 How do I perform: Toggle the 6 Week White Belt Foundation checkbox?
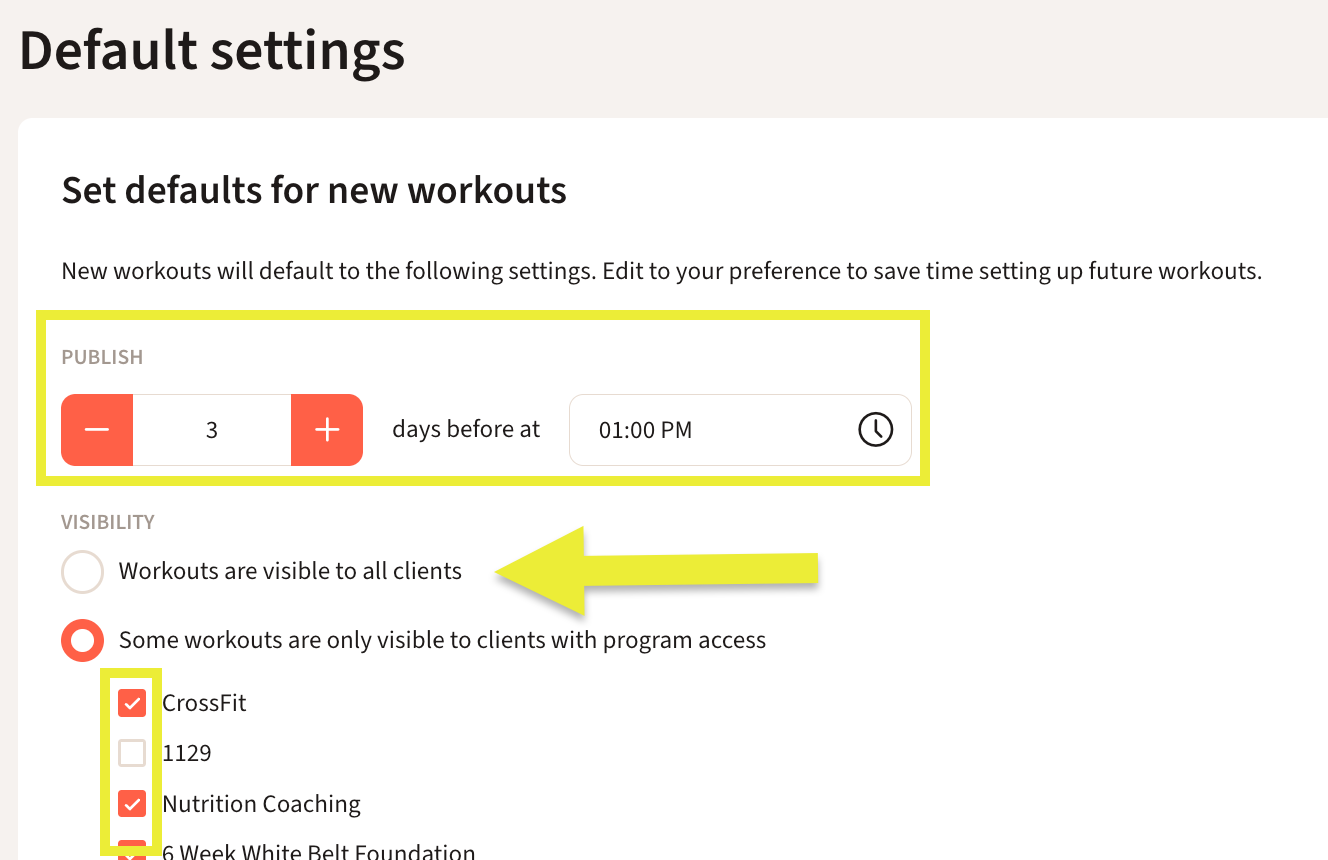tap(132, 852)
